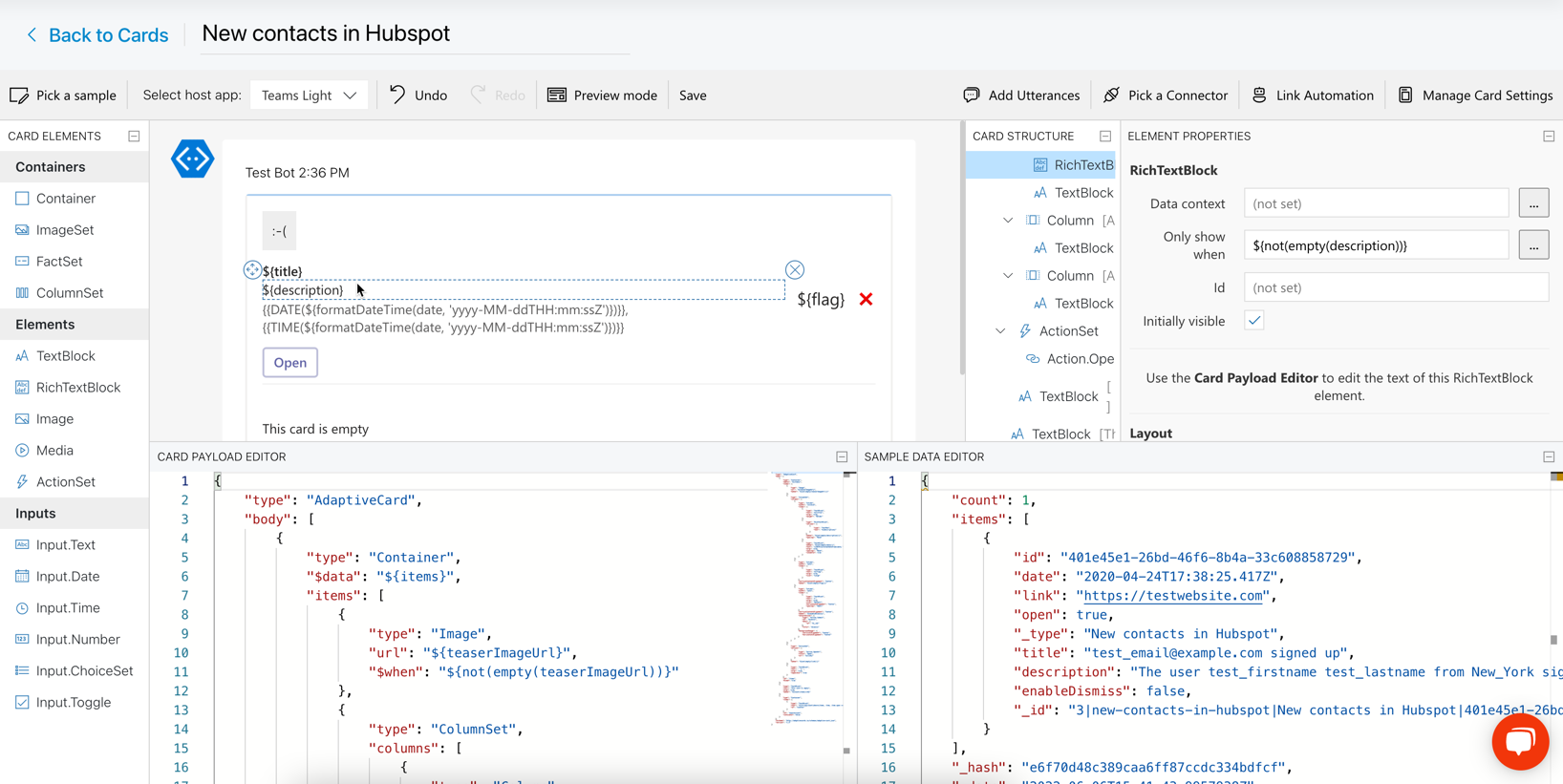Click the Inputs section header

[x=75, y=513]
